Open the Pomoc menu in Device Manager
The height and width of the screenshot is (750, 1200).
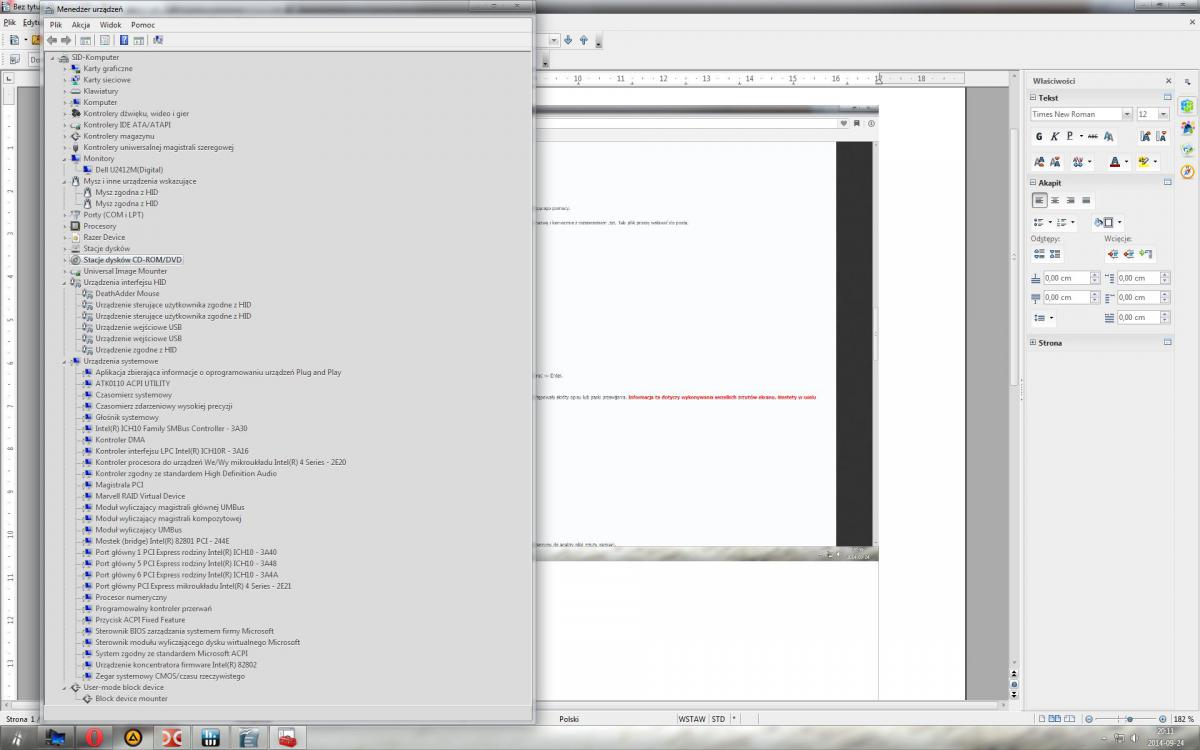[x=143, y=24]
